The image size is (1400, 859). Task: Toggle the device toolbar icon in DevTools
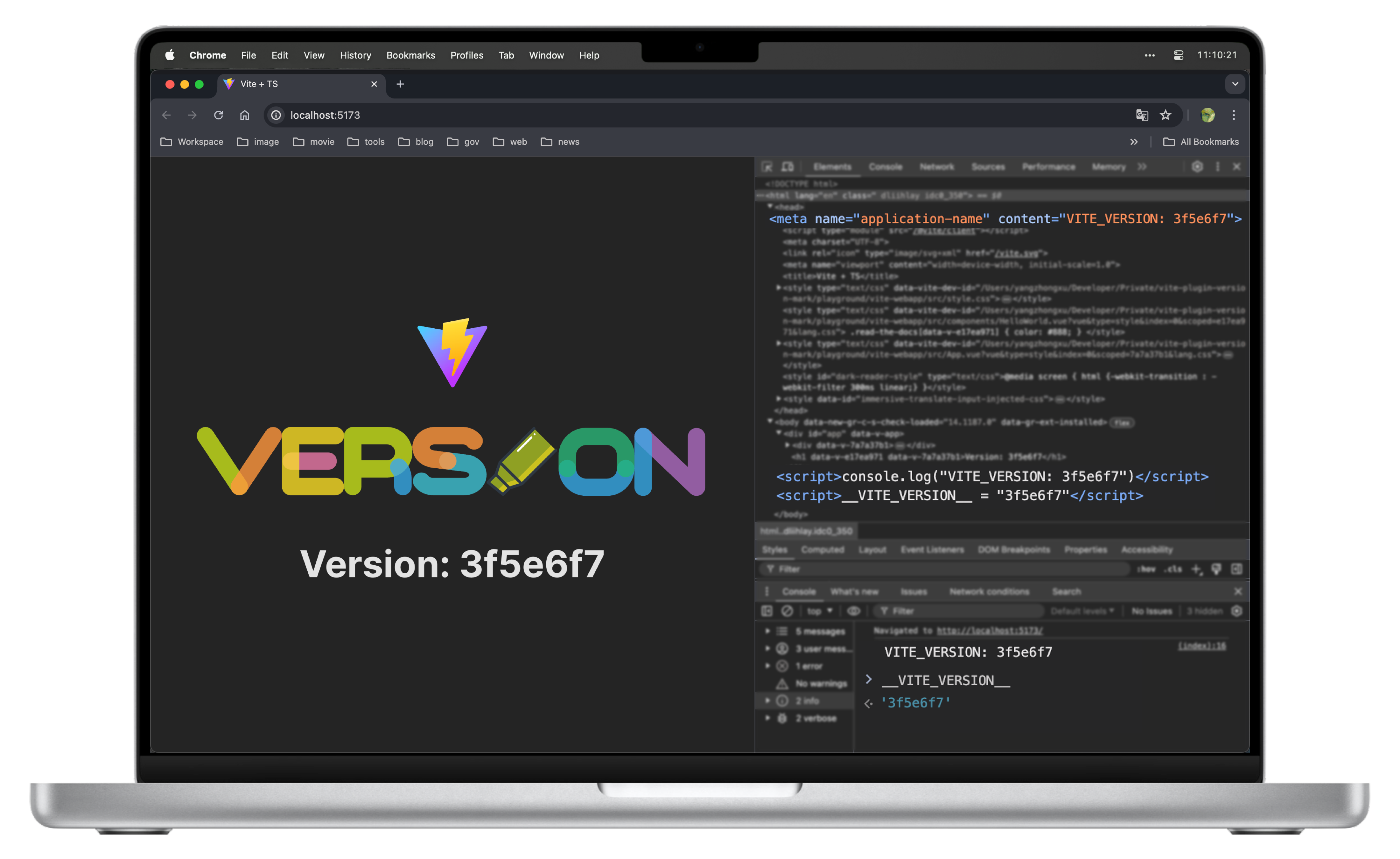(x=787, y=166)
